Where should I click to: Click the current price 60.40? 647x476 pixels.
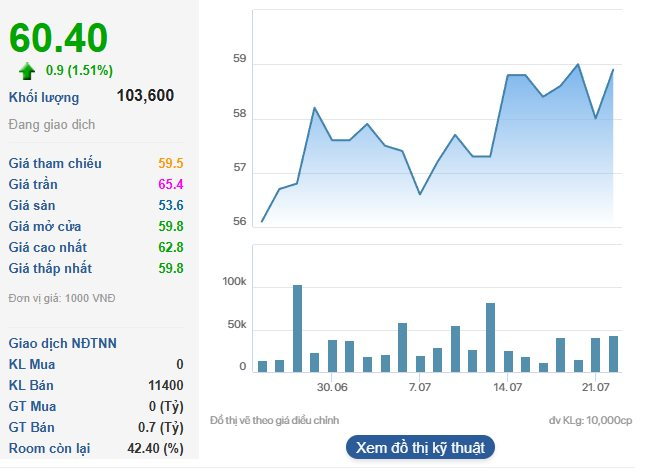pyautogui.click(x=59, y=38)
